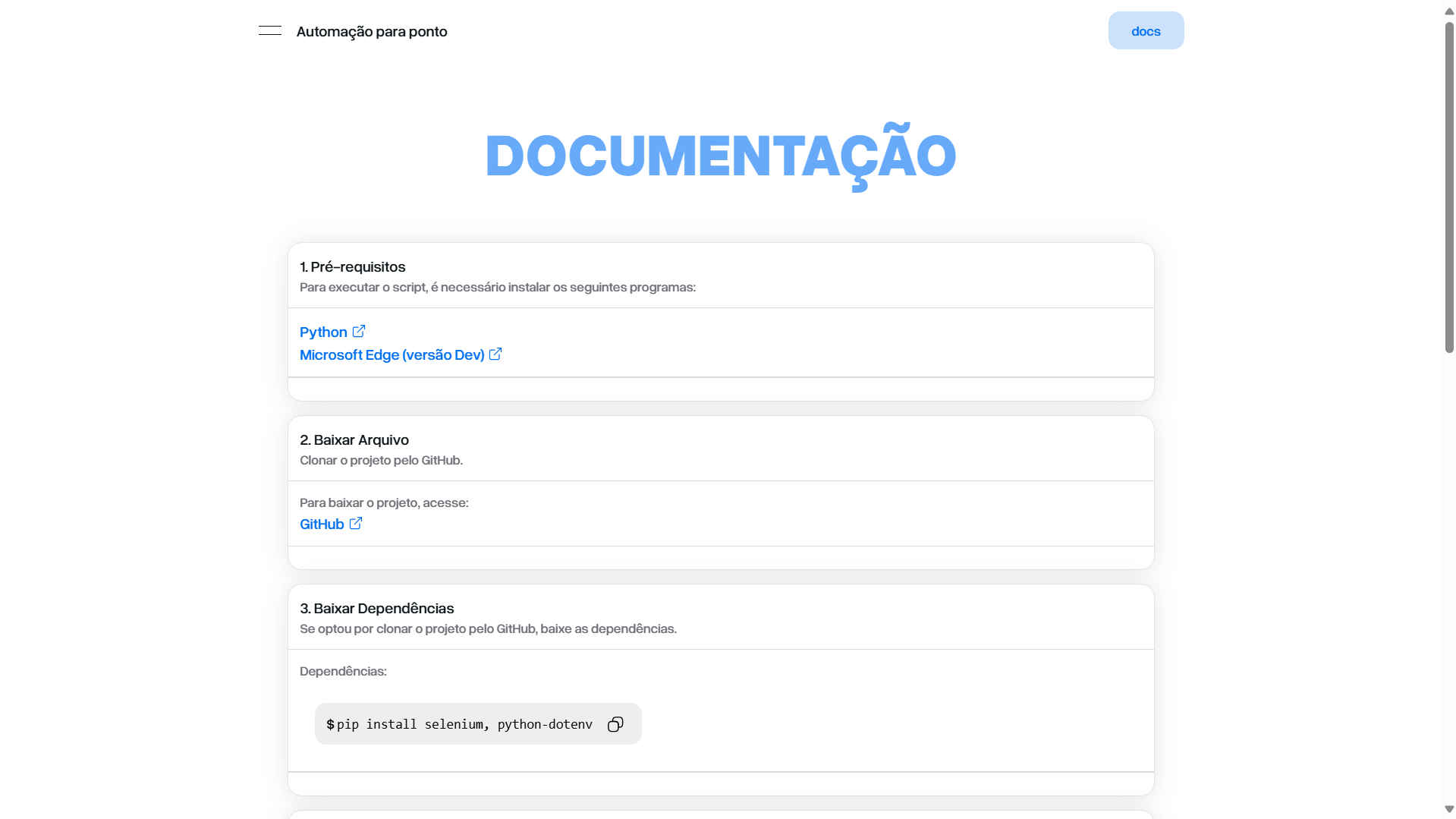Open Microsoft Edge (versão Dev) link
Viewport: 1456px width, 819px height.
[x=392, y=354]
